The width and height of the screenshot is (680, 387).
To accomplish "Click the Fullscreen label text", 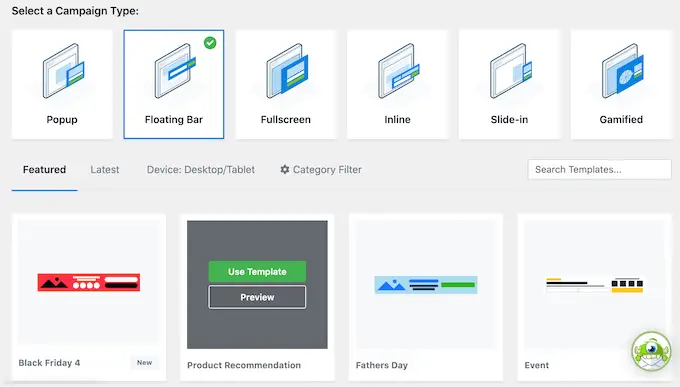I will pyautogui.click(x=286, y=120).
